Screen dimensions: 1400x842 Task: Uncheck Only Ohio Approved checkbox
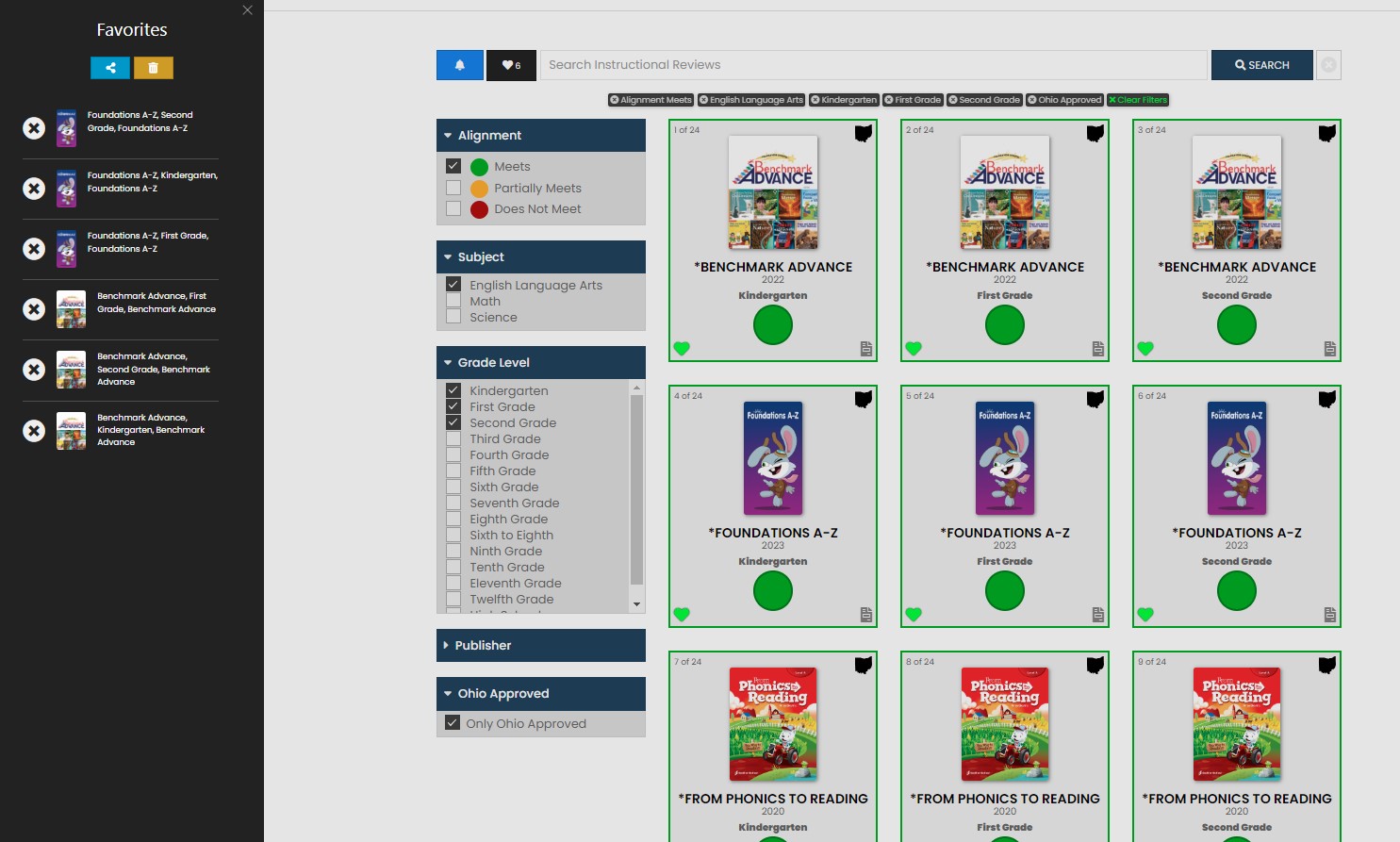pyautogui.click(x=453, y=723)
